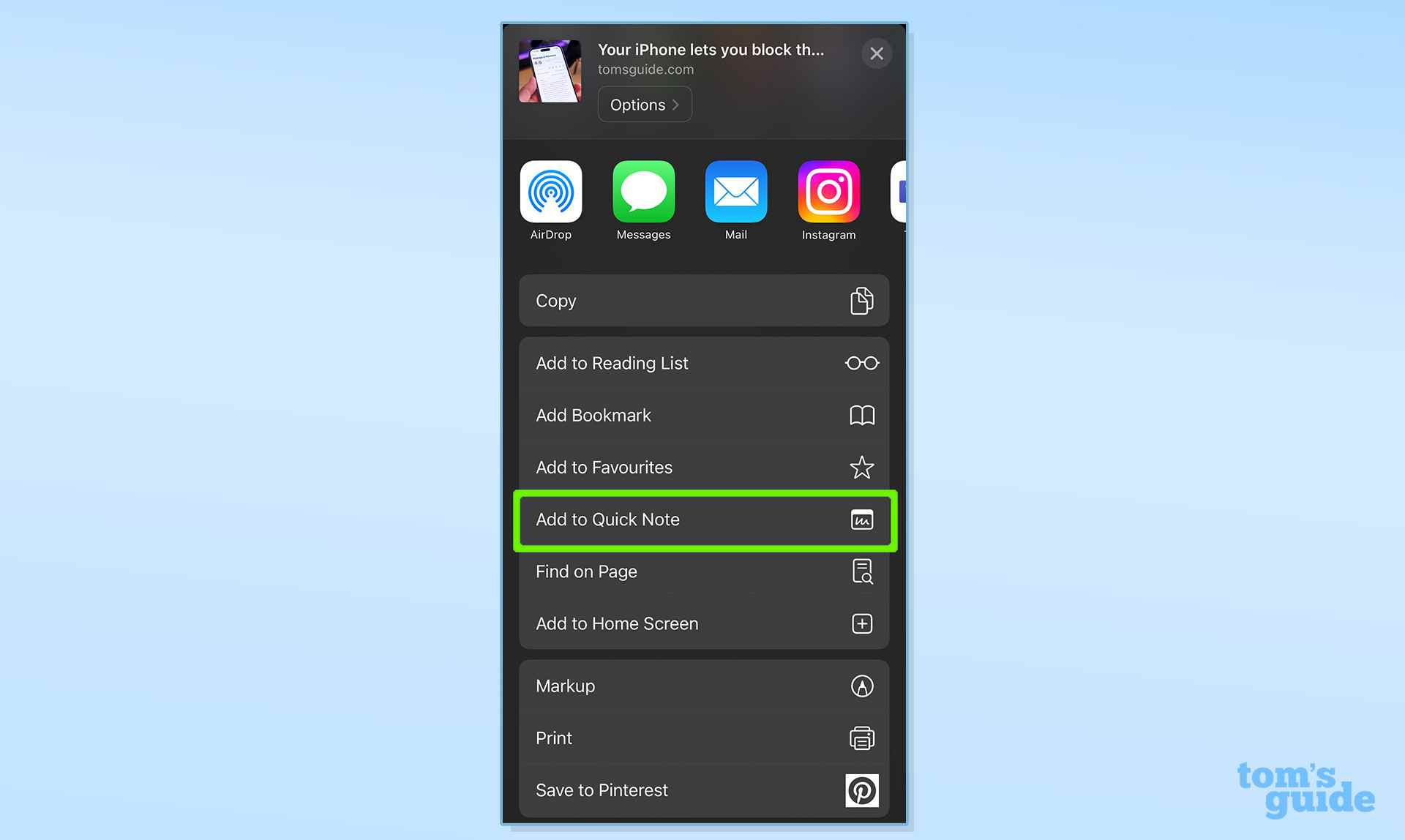The image size is (1405, 840).
Task: Select Find on Page option
Action: click(704, 571)
